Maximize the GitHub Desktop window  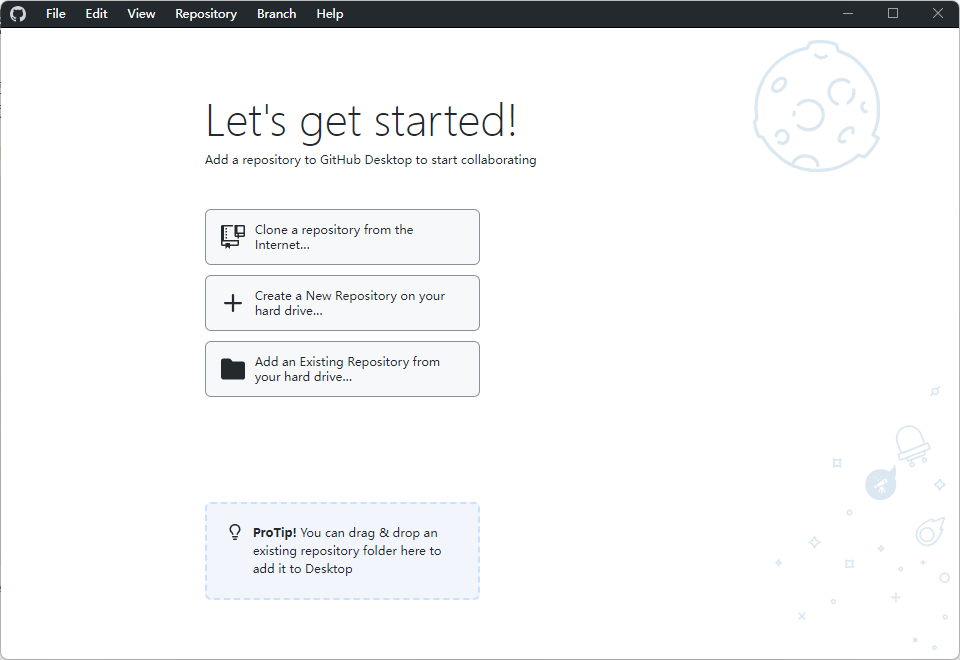(x=893, y=14)
